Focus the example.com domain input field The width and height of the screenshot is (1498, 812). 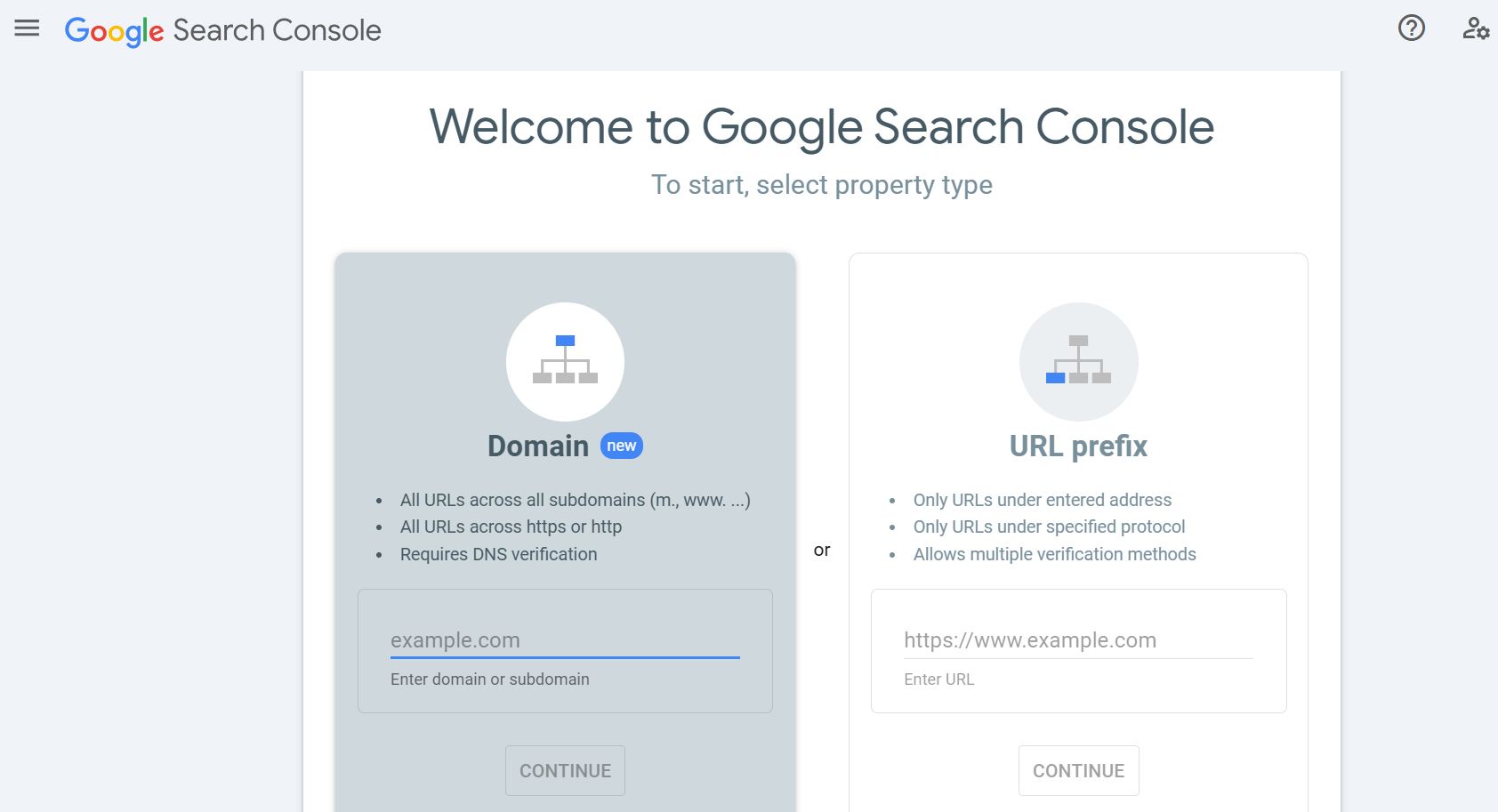pos(565,640)
